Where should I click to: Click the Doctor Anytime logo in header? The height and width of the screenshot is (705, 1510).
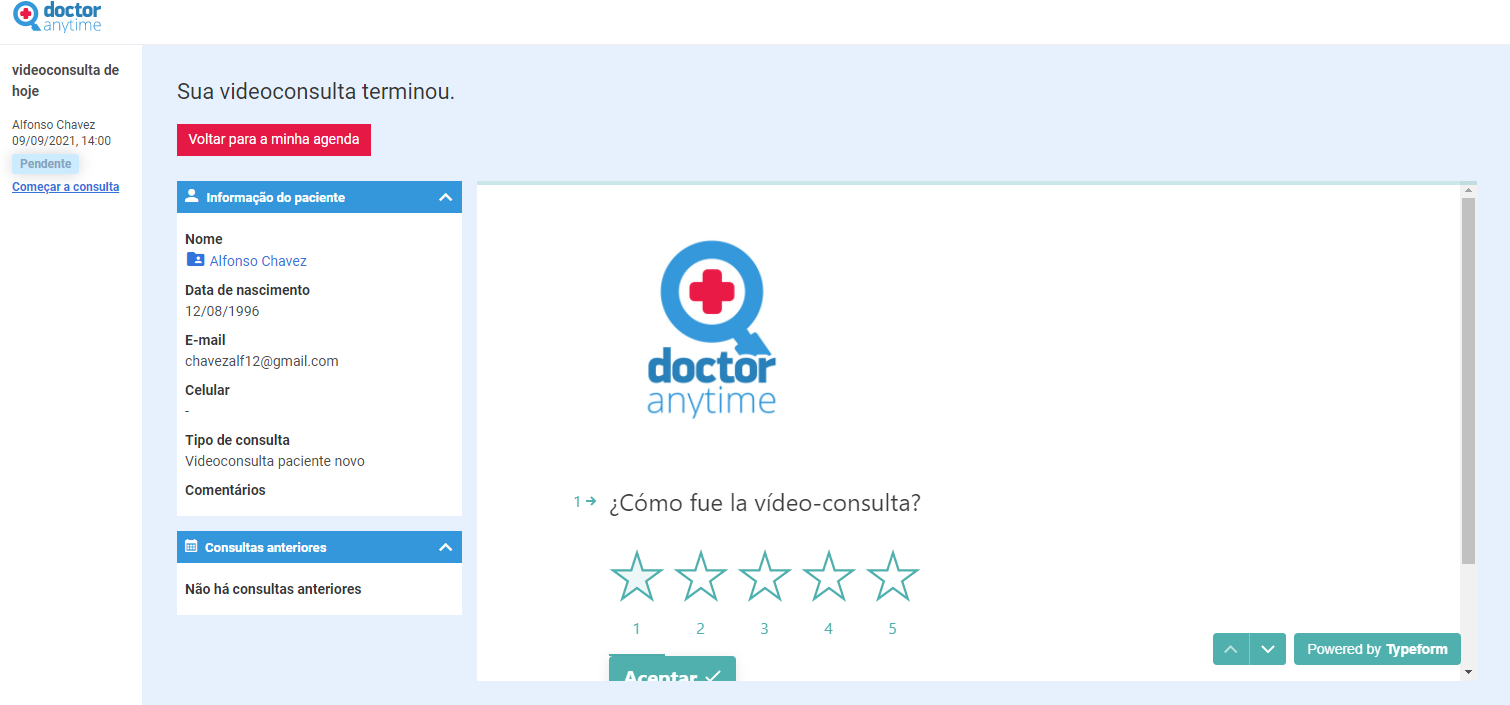(x=57, y=17)
